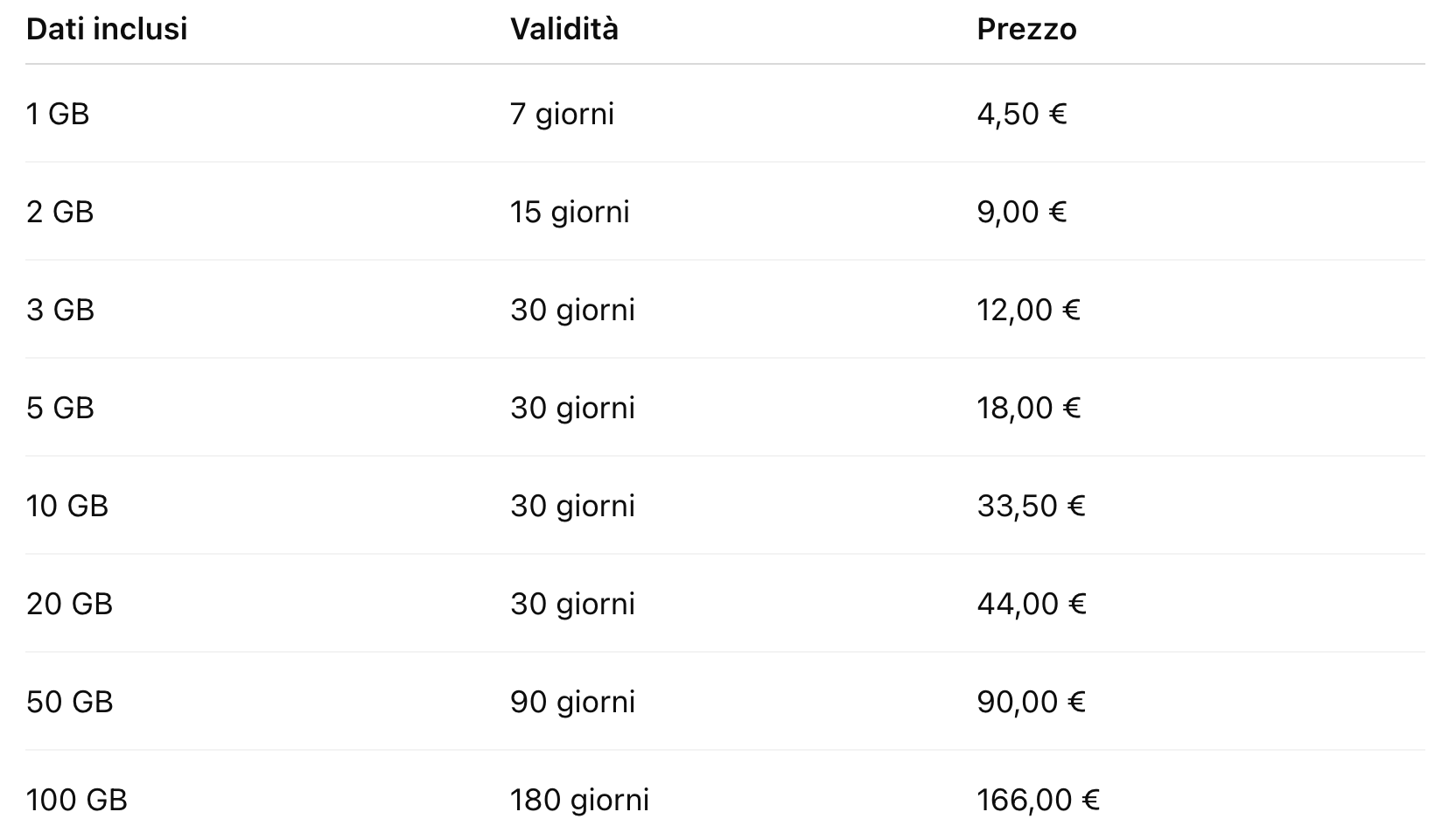This screenshot has width=1435, height=840.
Task: Select the 20 GB data plan cell
Action: click(69, 604)
